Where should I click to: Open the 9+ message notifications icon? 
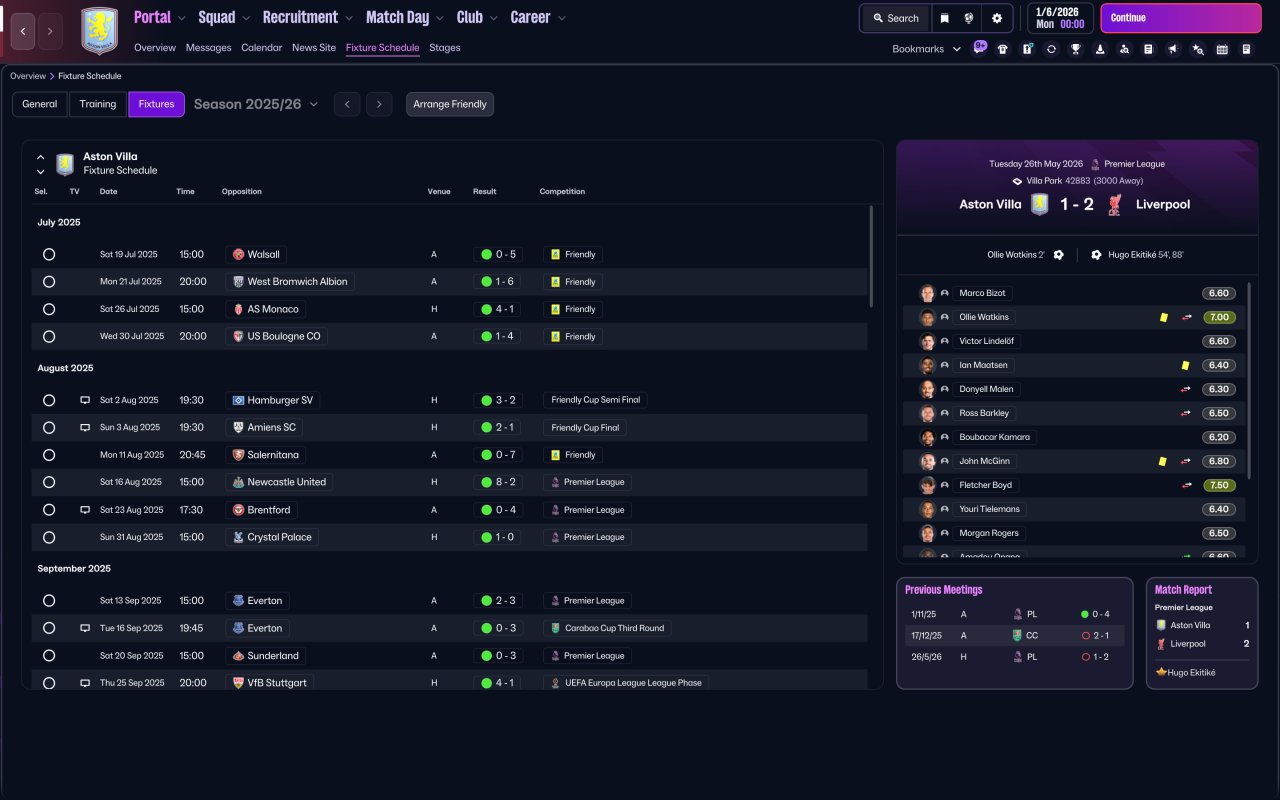pos(980,47)
